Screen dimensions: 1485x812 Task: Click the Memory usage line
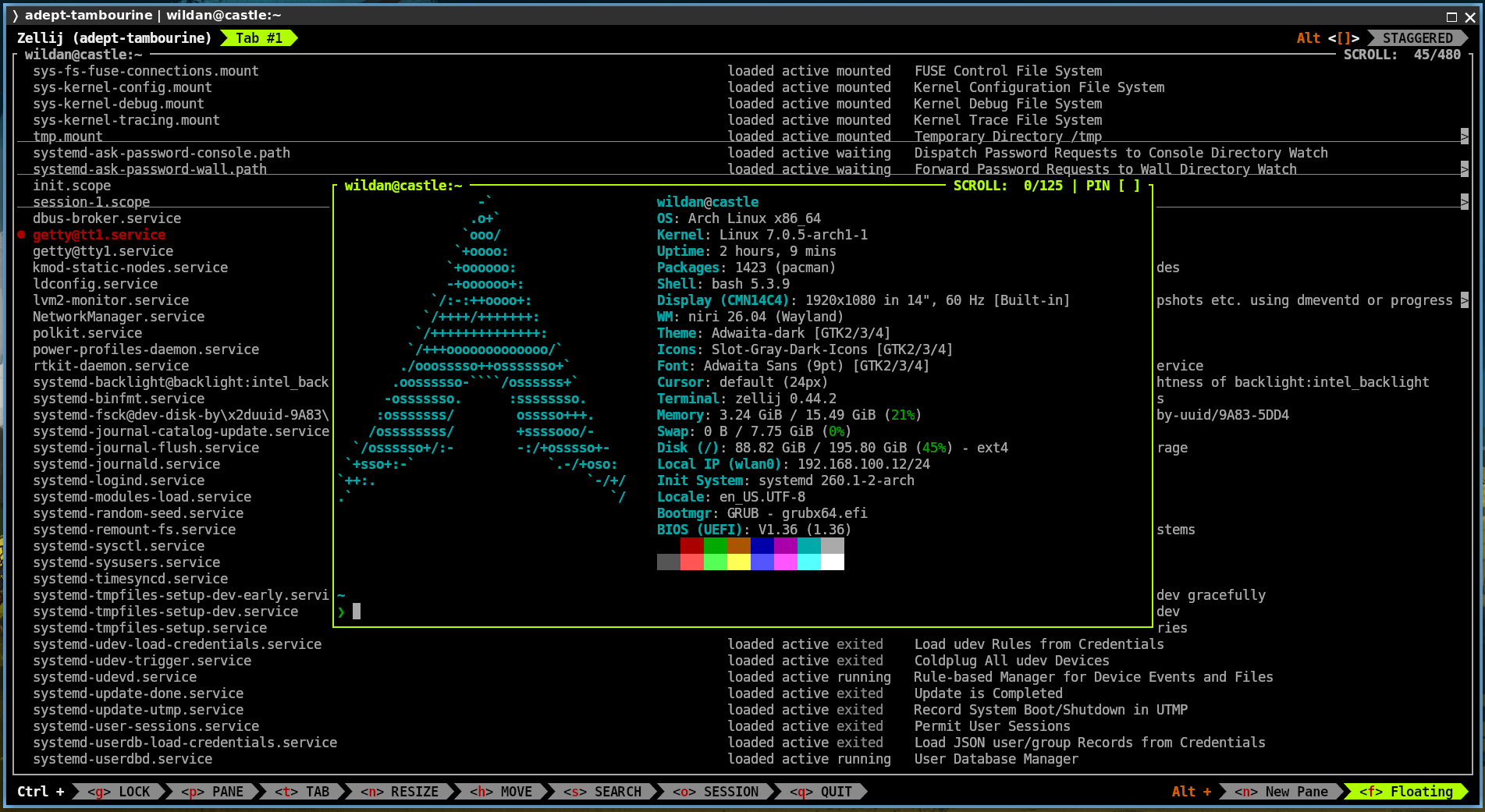790,415
